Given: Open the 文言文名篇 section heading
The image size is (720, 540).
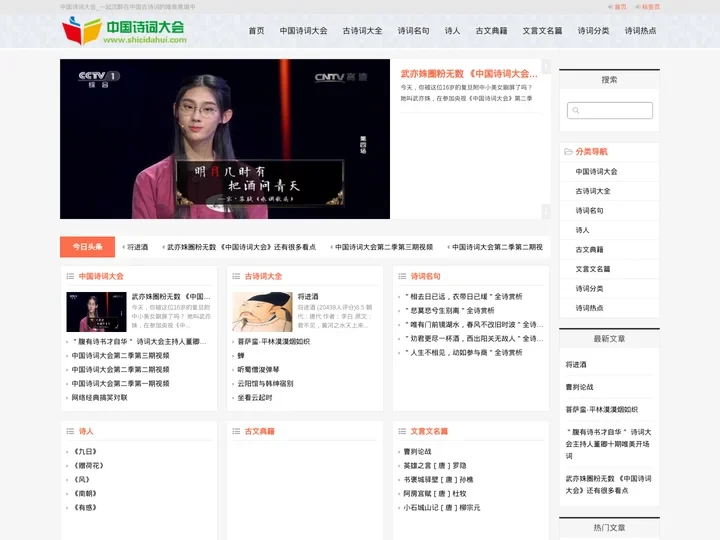Looking at the screenshot, I should (x=429, y=431).
